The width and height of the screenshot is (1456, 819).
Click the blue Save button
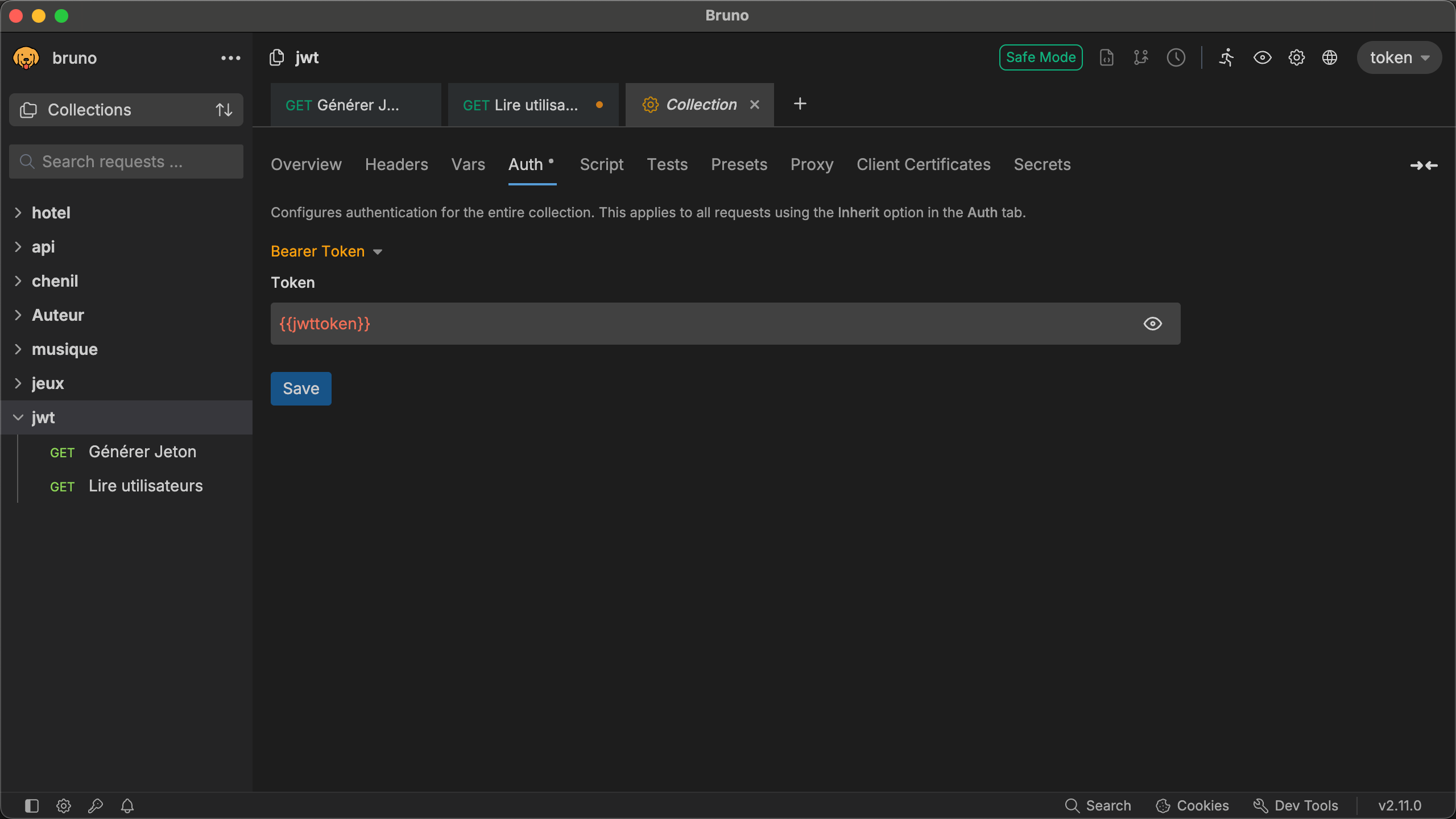point(301,388)
